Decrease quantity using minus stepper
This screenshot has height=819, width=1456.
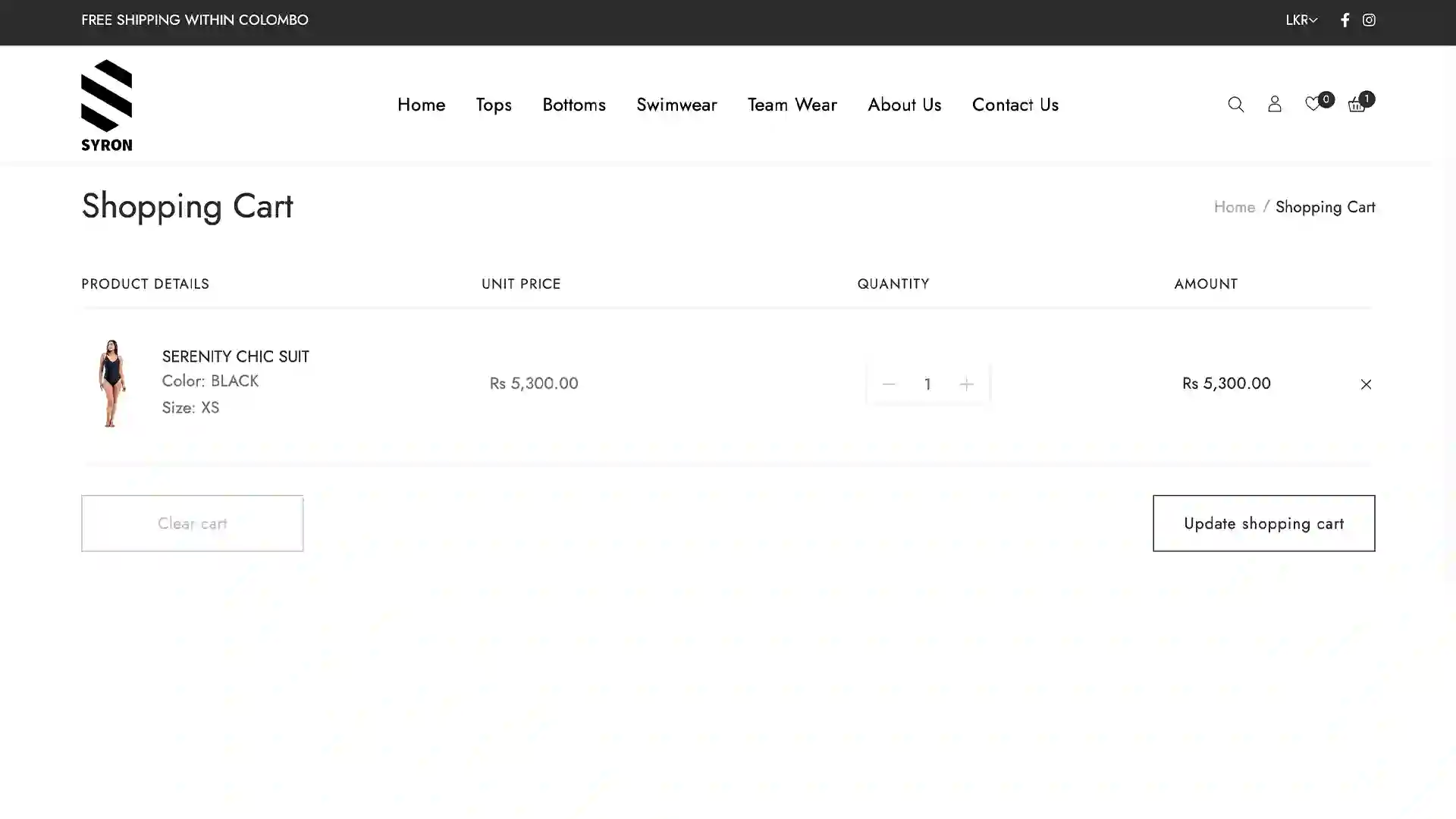888,384
